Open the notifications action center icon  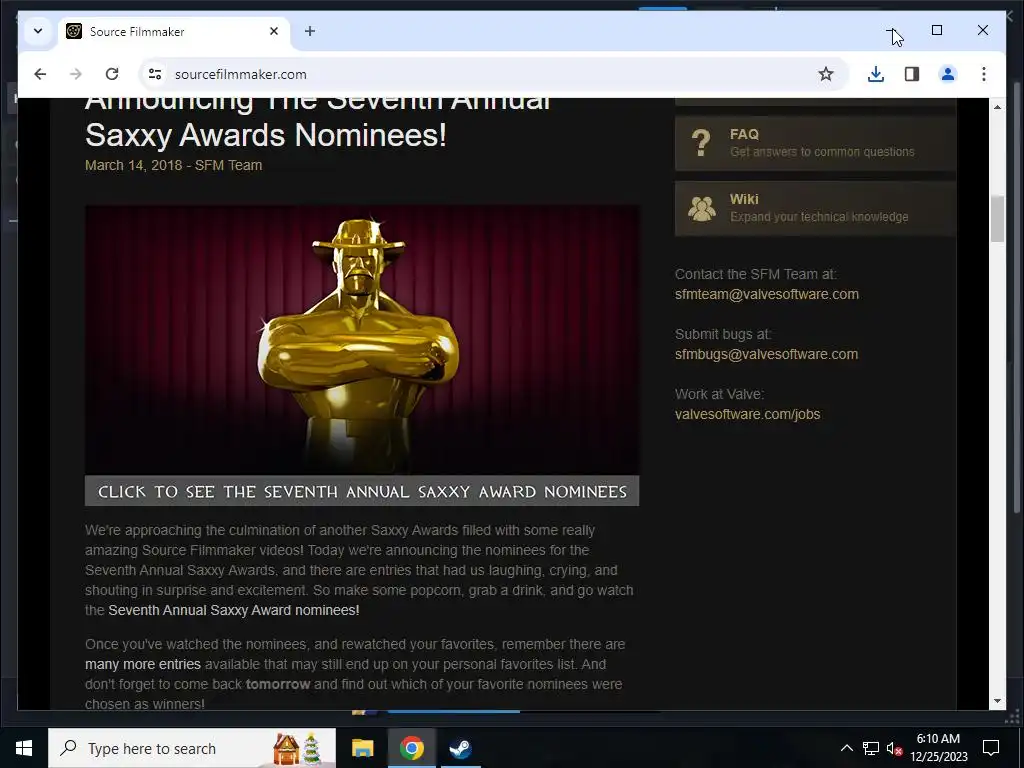pyautogui.click(x=991, y=748)
